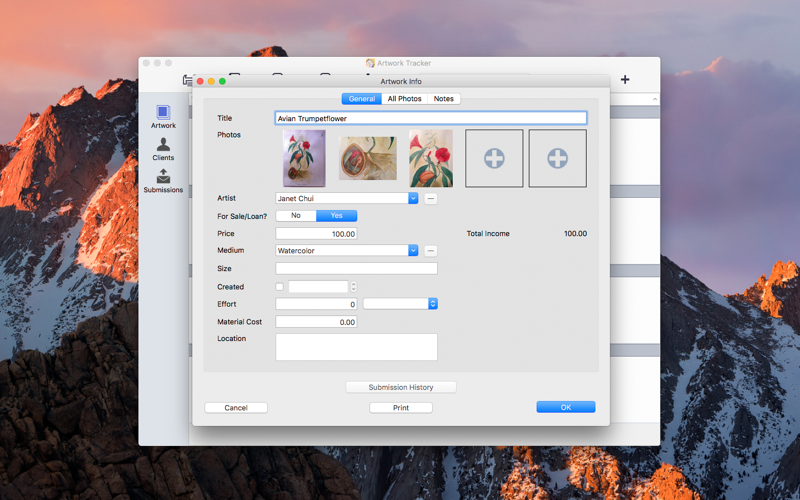800x500 pixels.
Task: Set For Sale/Loan to Yes
Action: click(336, 215)
